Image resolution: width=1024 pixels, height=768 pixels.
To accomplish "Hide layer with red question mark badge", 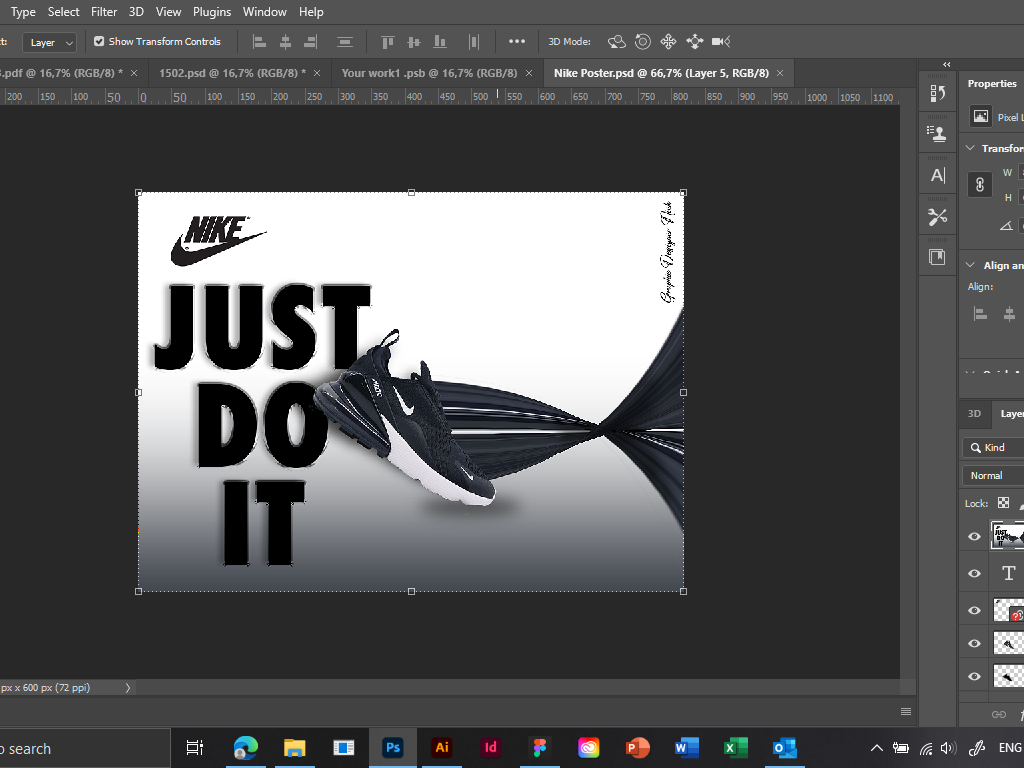I will [974, 611].
